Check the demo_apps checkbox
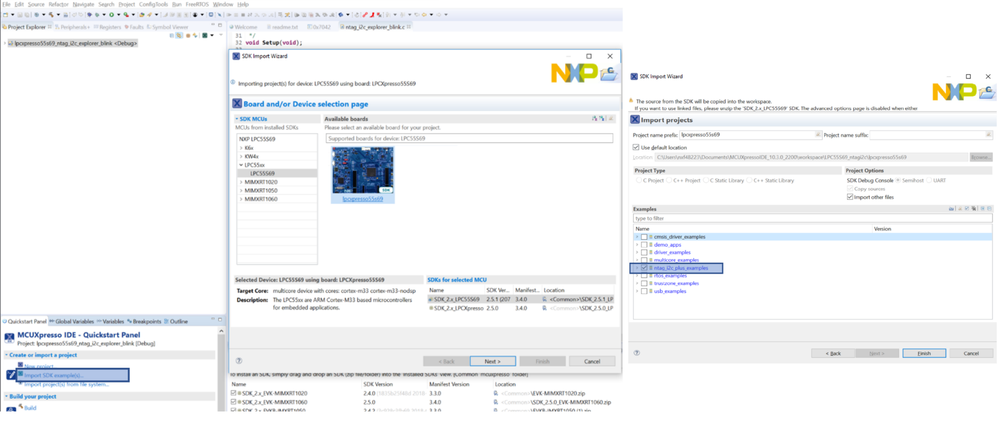The height and width of the screenshot is (426, 999). [644, 245]
